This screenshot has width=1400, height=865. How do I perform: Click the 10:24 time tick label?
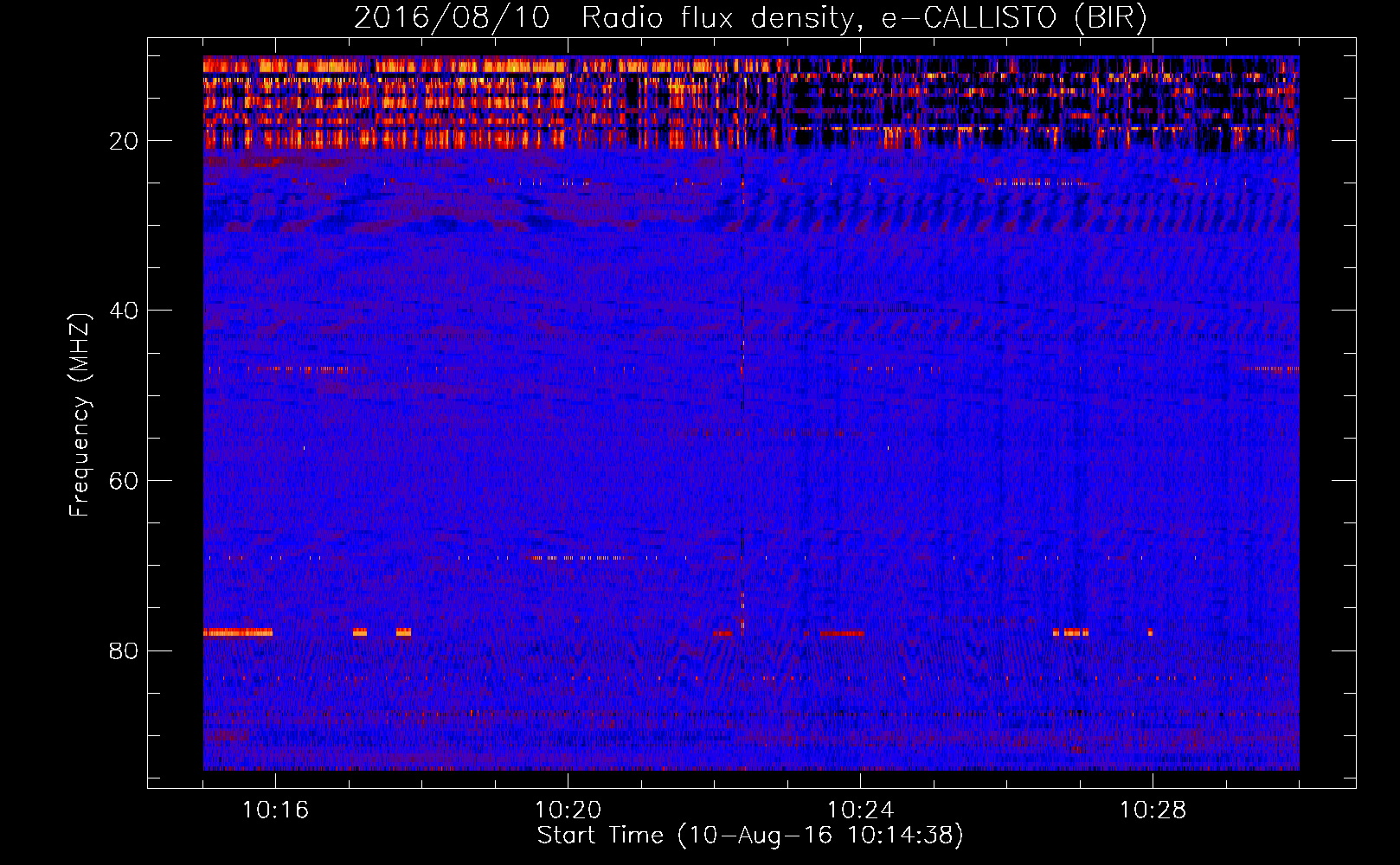coord(860,811)
